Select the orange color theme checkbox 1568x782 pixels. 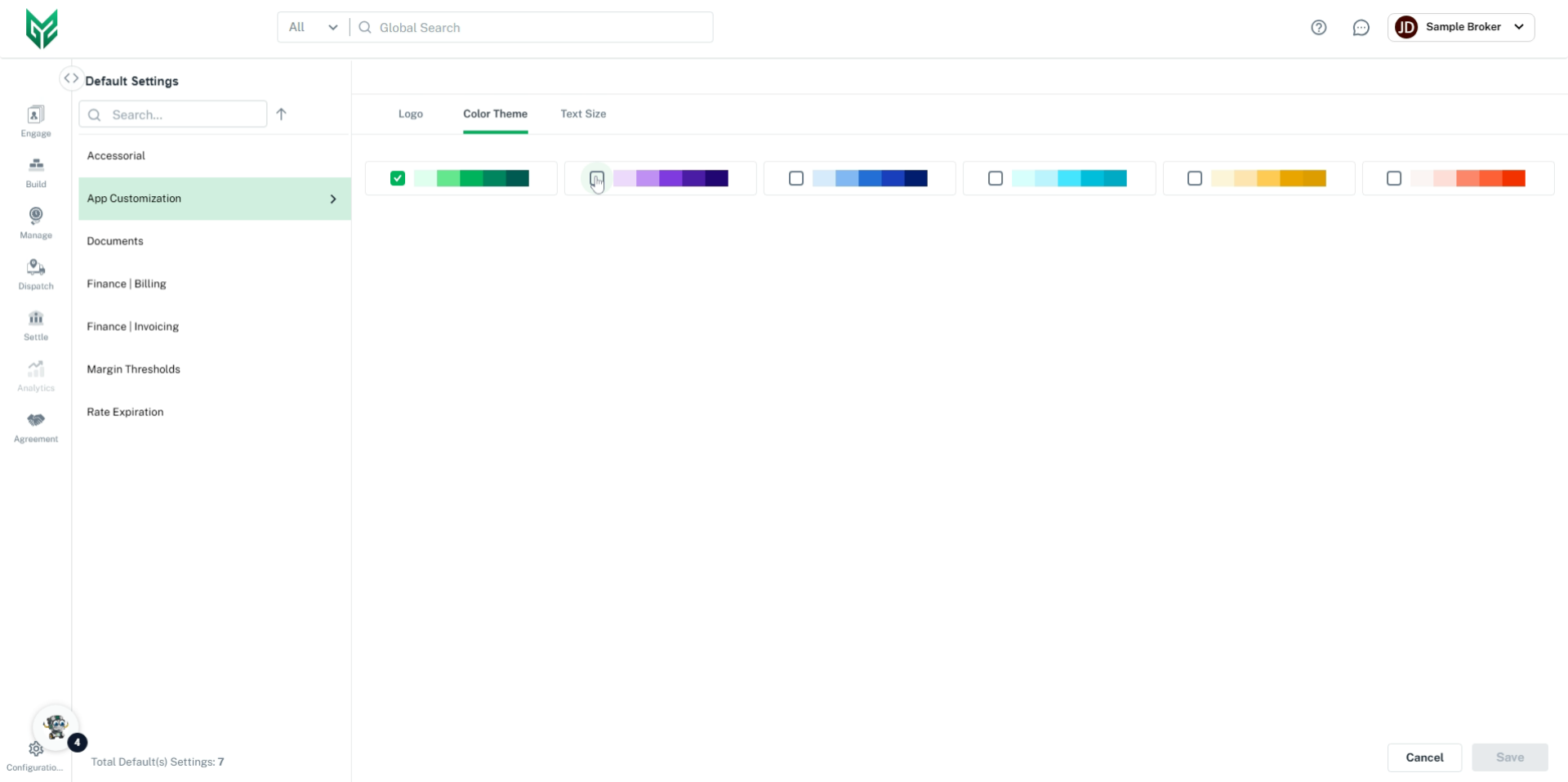tap(1195, 177)
